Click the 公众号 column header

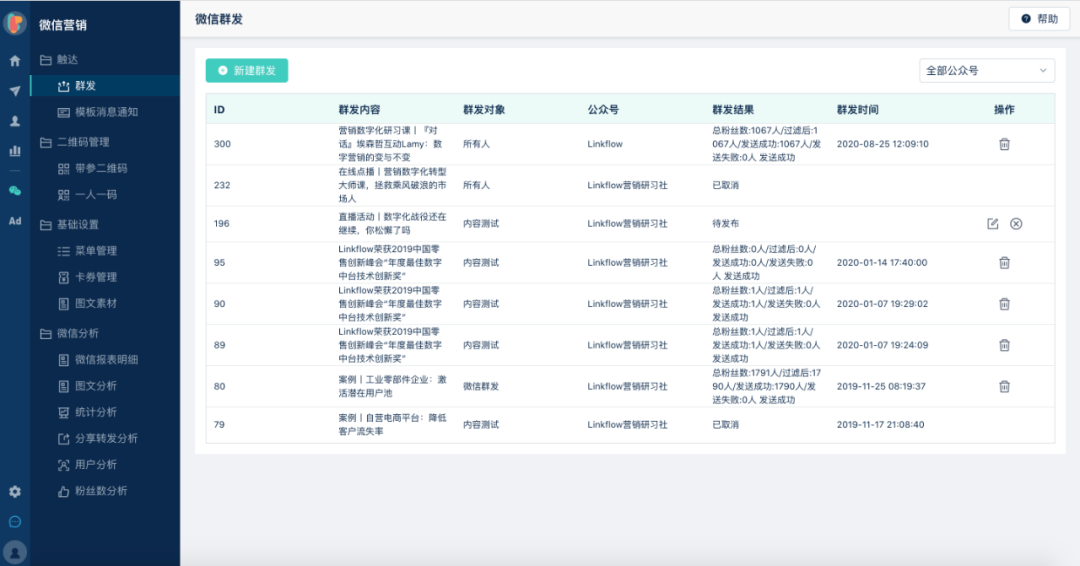(603, 109)
